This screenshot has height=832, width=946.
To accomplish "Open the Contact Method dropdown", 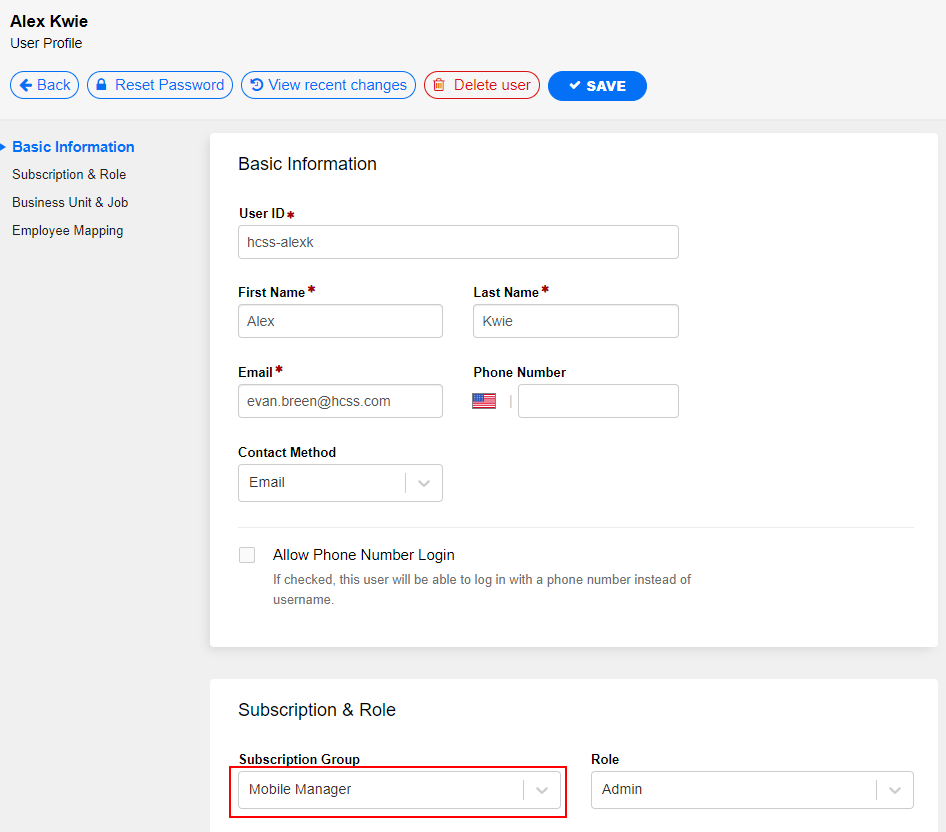I will click(424, 482).
